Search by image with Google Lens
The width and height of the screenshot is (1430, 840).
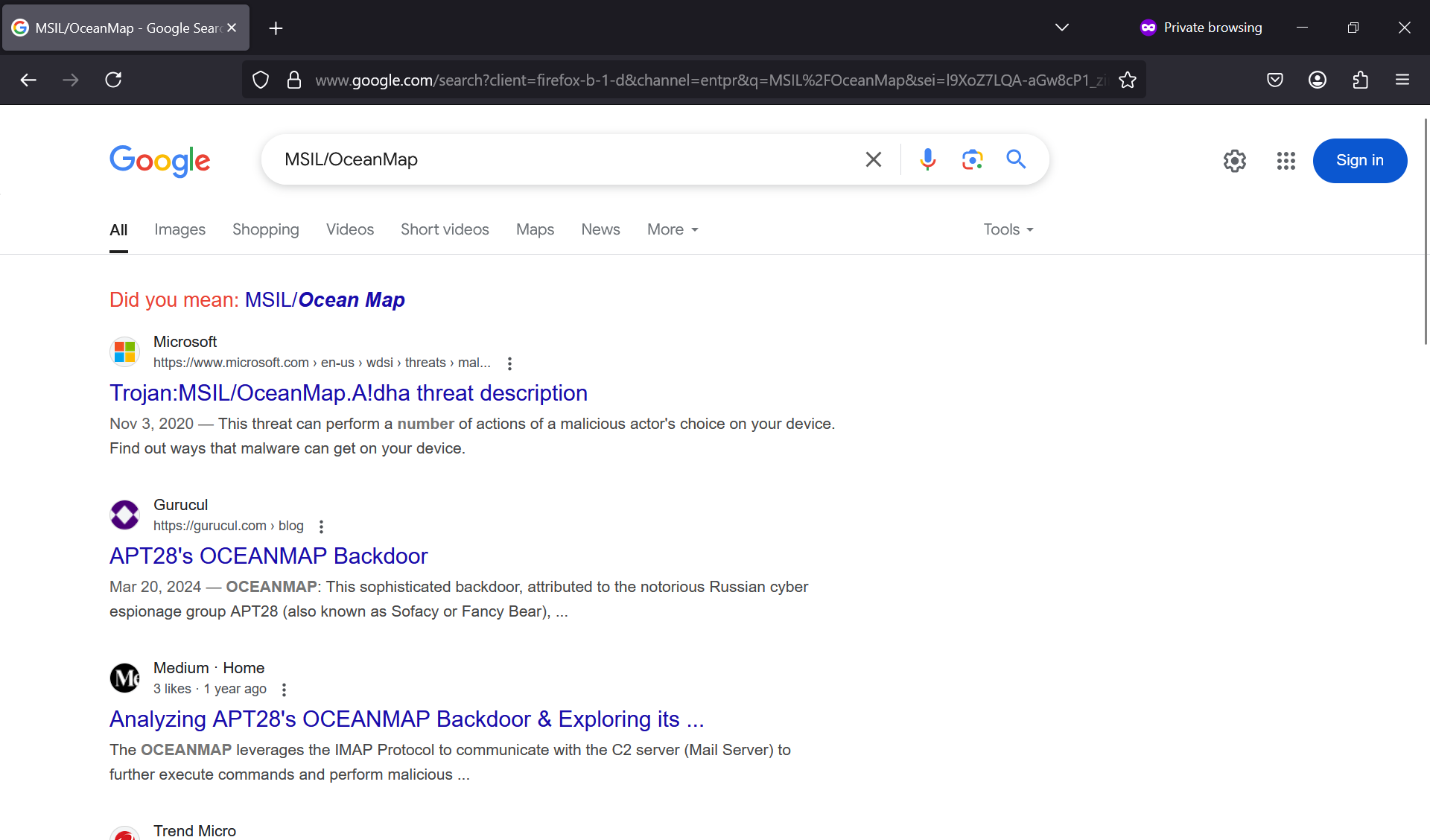click(x=972, y=159)
